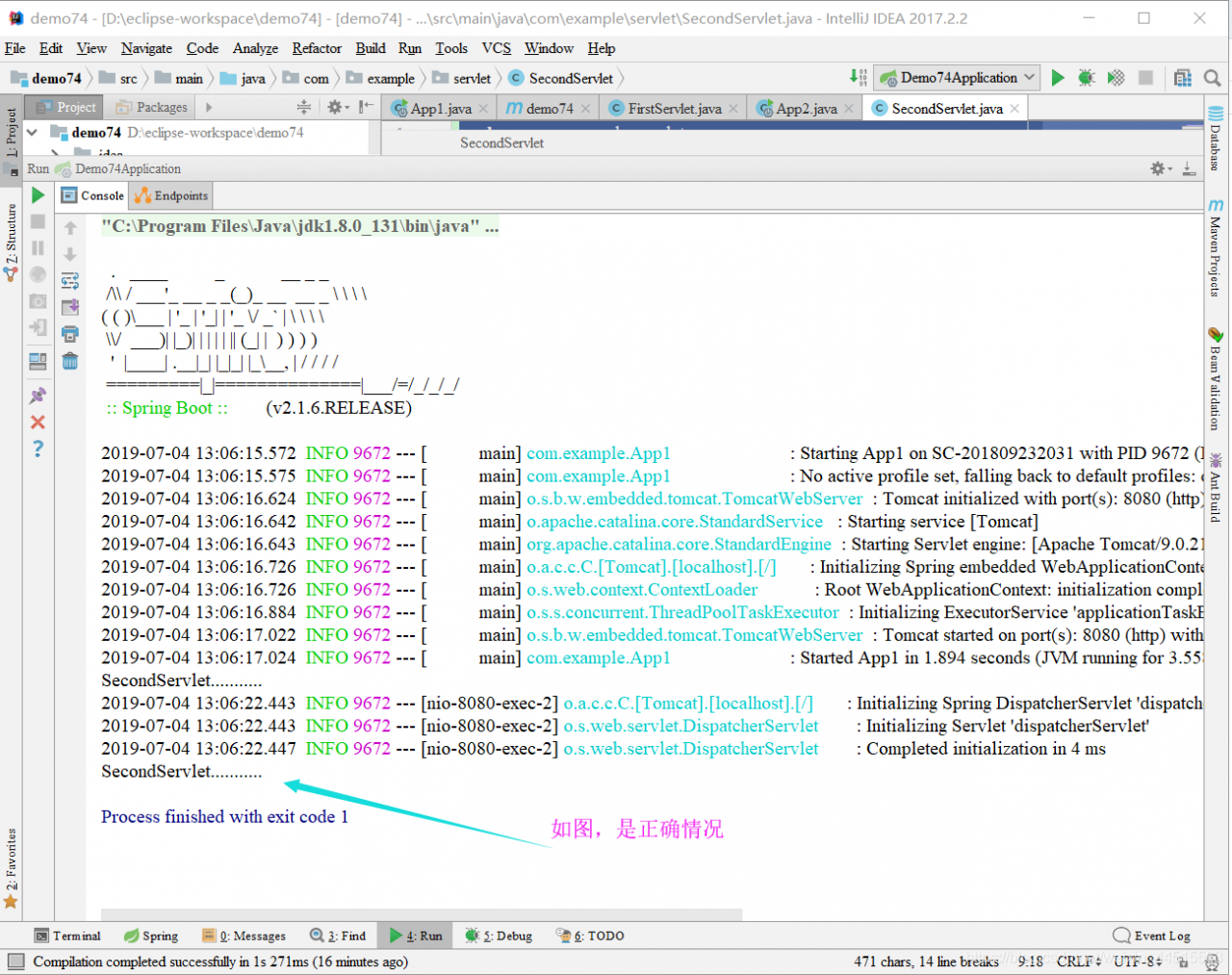
Task: Clear console with trash can icon
Action: [x=69, y=361]
